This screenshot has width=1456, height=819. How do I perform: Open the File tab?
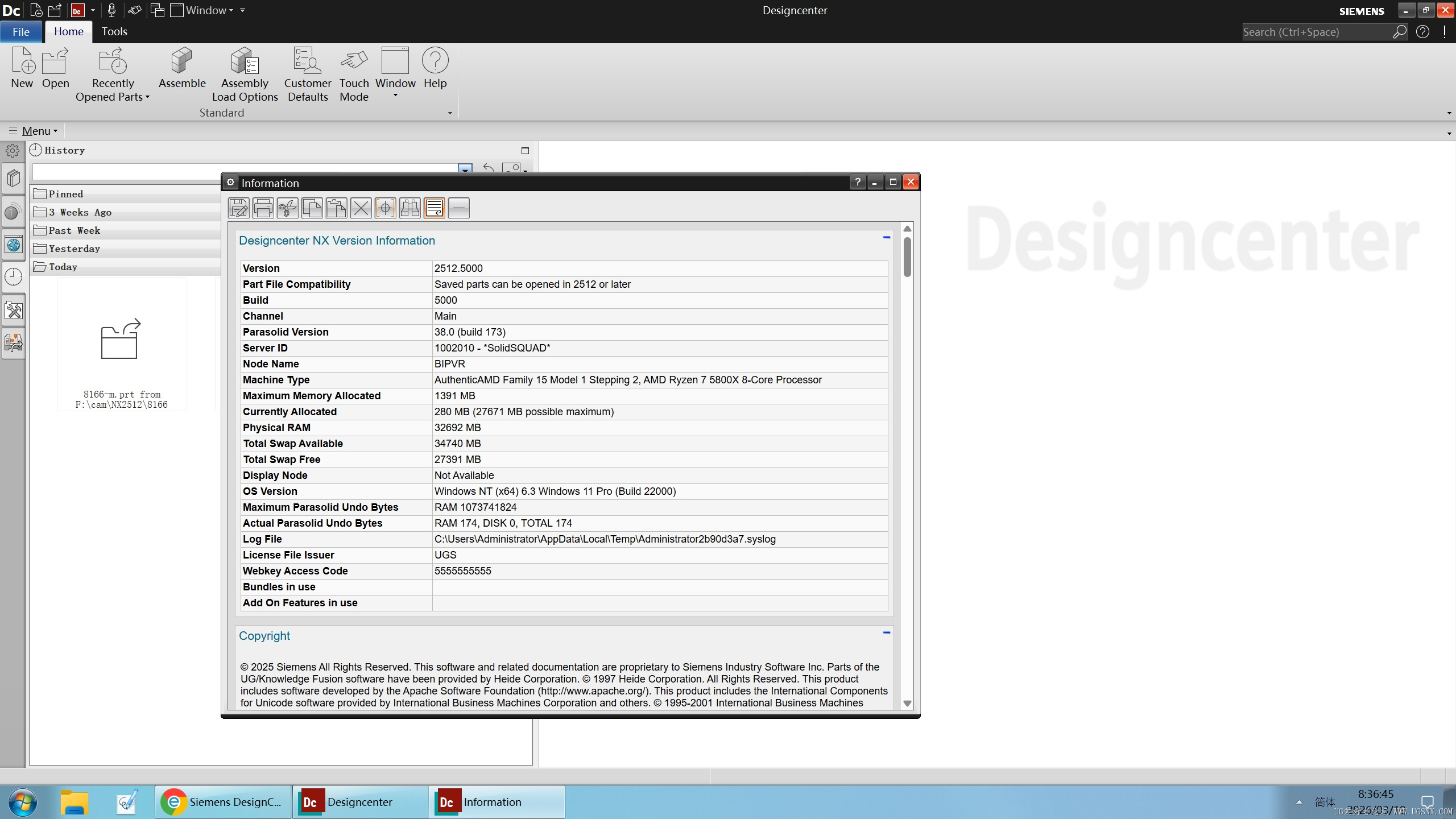[21, 32]
